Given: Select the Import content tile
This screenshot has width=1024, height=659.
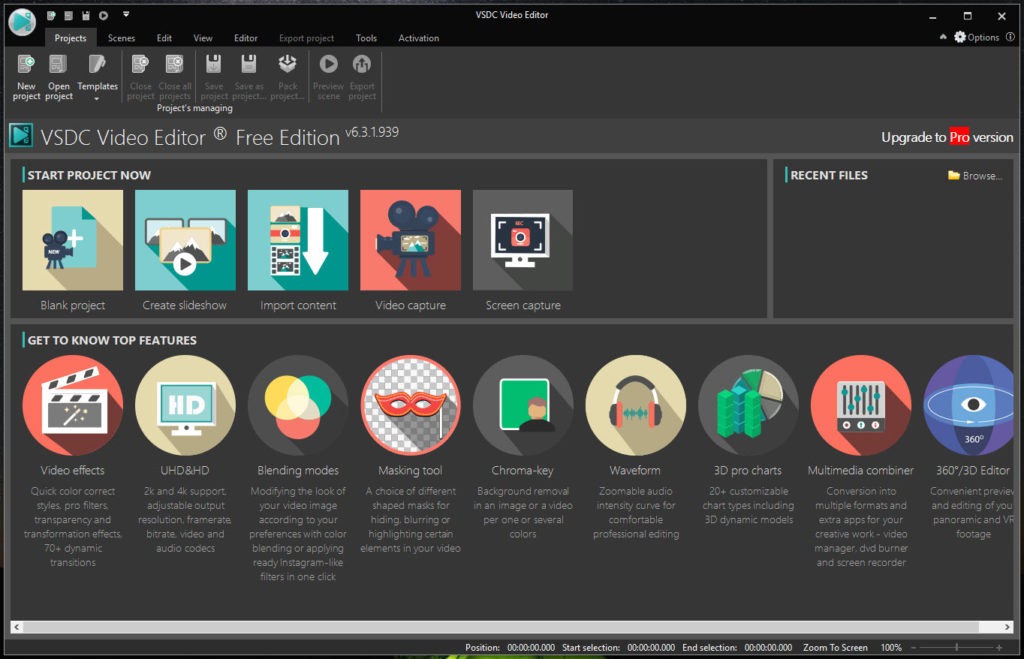Looking at the screenshot, I should [298, 240].
